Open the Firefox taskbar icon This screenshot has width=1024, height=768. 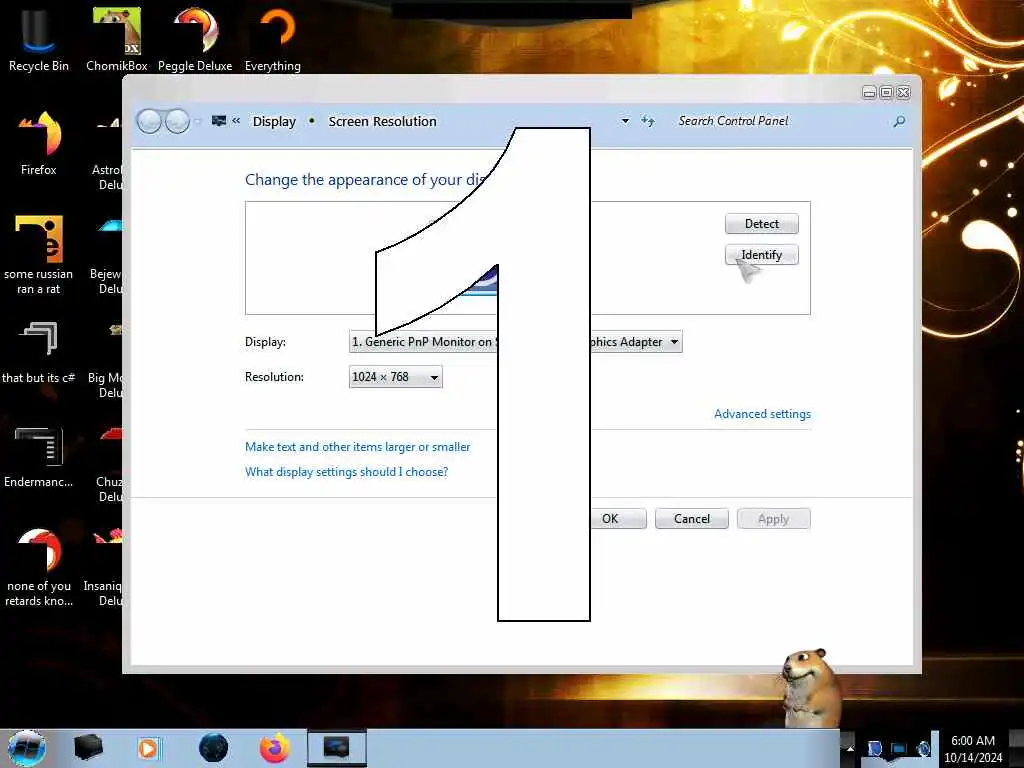point(275,748)
